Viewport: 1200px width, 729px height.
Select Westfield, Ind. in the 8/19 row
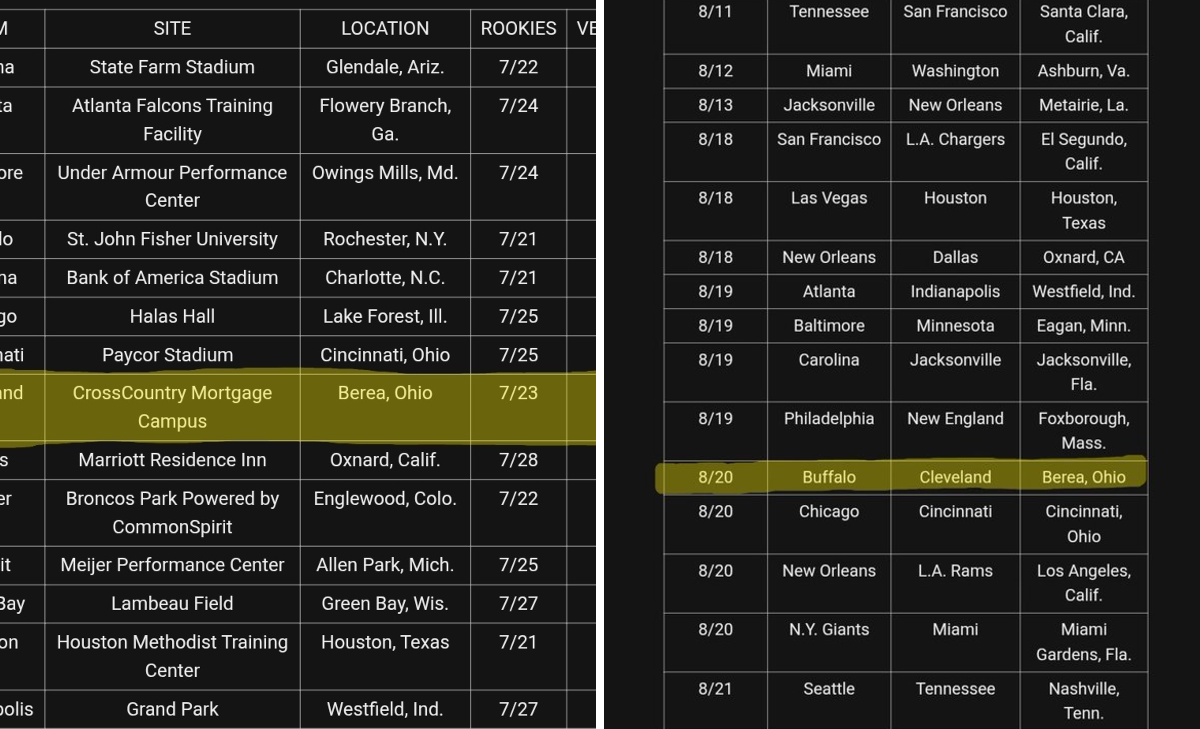(x=1084, y=291)
